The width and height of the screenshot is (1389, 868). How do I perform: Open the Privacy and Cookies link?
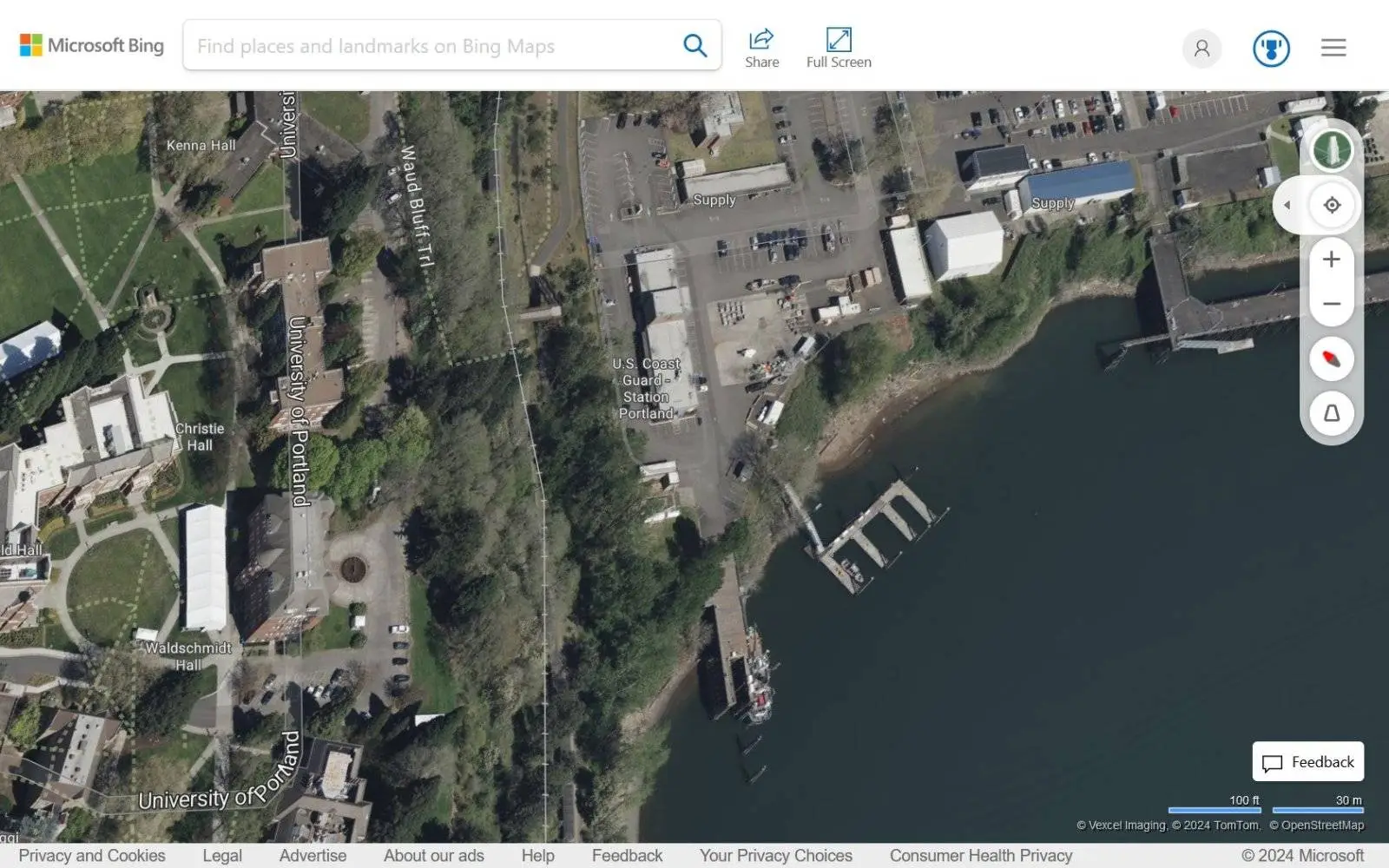tap(92, 856)
